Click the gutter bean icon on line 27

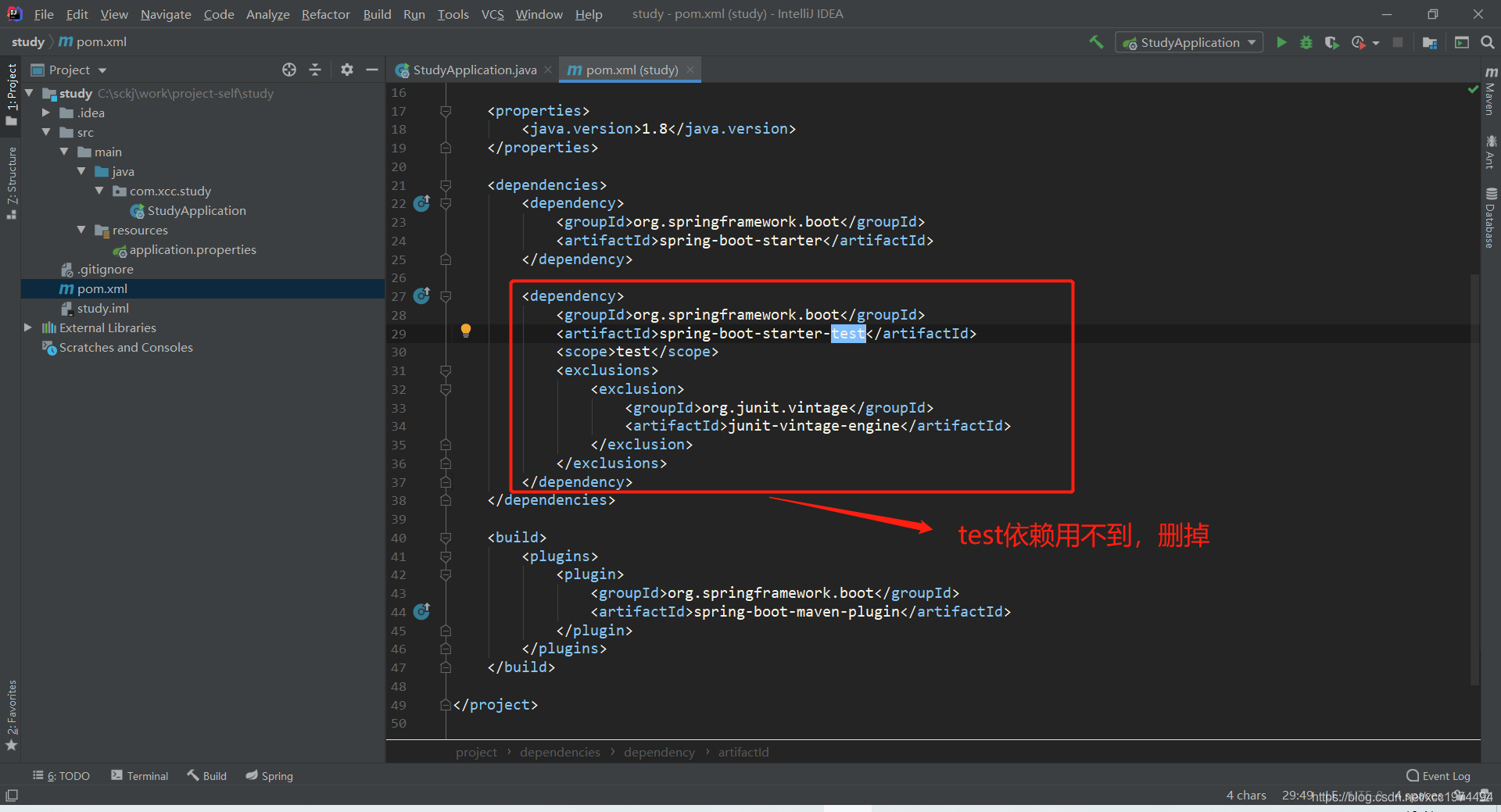coord(422,296)
